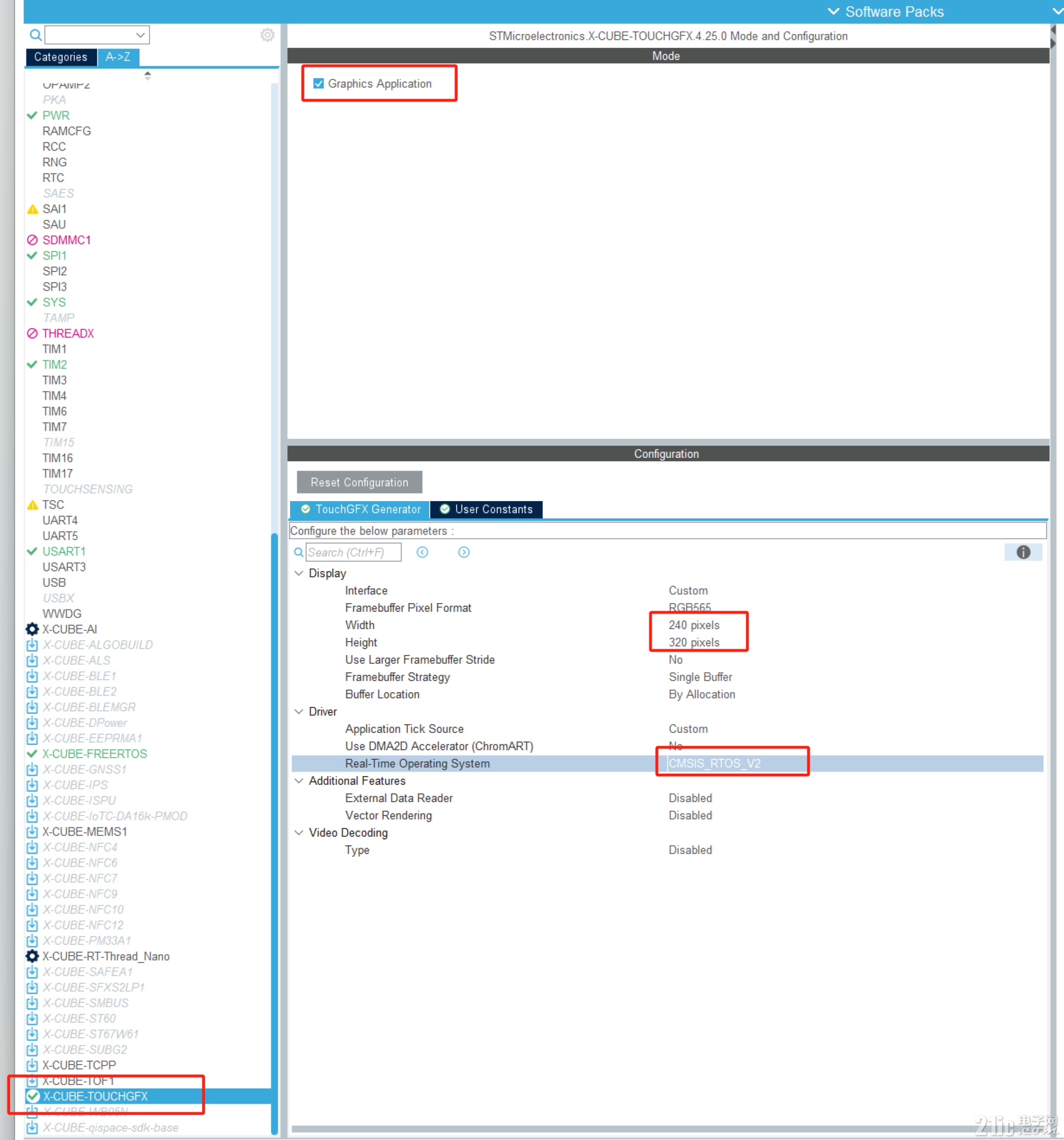Open the TouchGFX Generator tab
This screenshot has width=1064, height=1140.
coord(360,509)
